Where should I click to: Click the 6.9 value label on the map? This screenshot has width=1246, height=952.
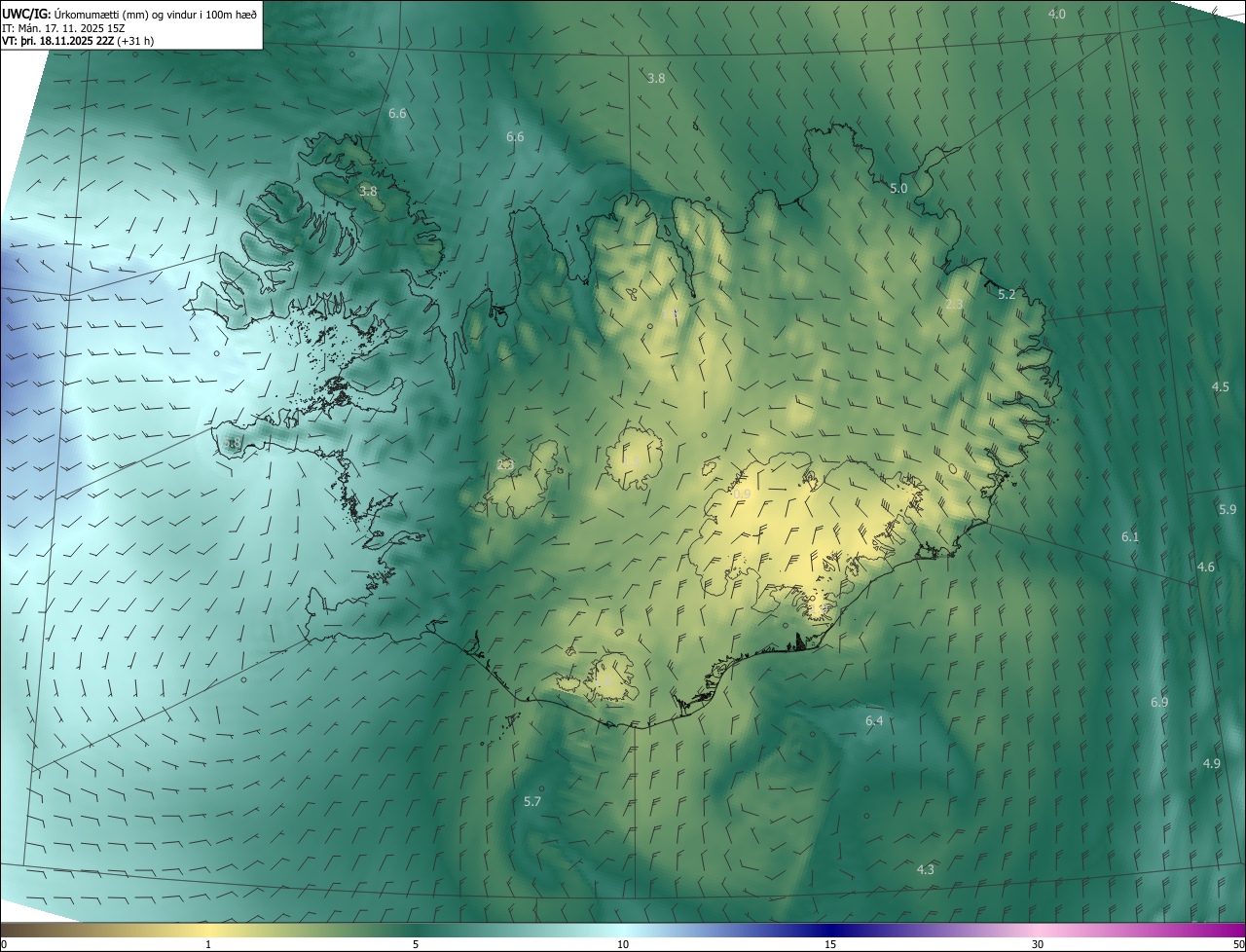[x=1158, y=702]
